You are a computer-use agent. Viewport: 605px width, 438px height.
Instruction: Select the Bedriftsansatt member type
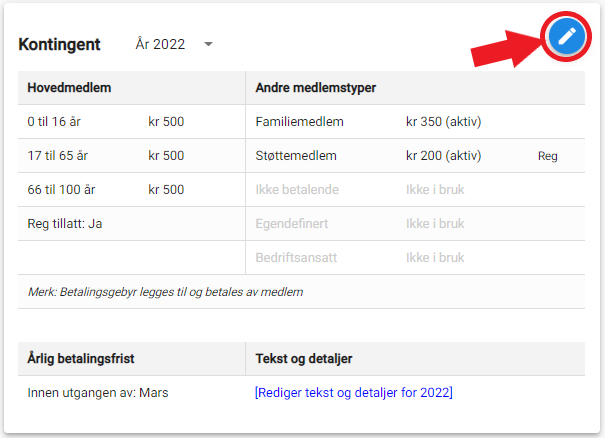tap(296, 257)
